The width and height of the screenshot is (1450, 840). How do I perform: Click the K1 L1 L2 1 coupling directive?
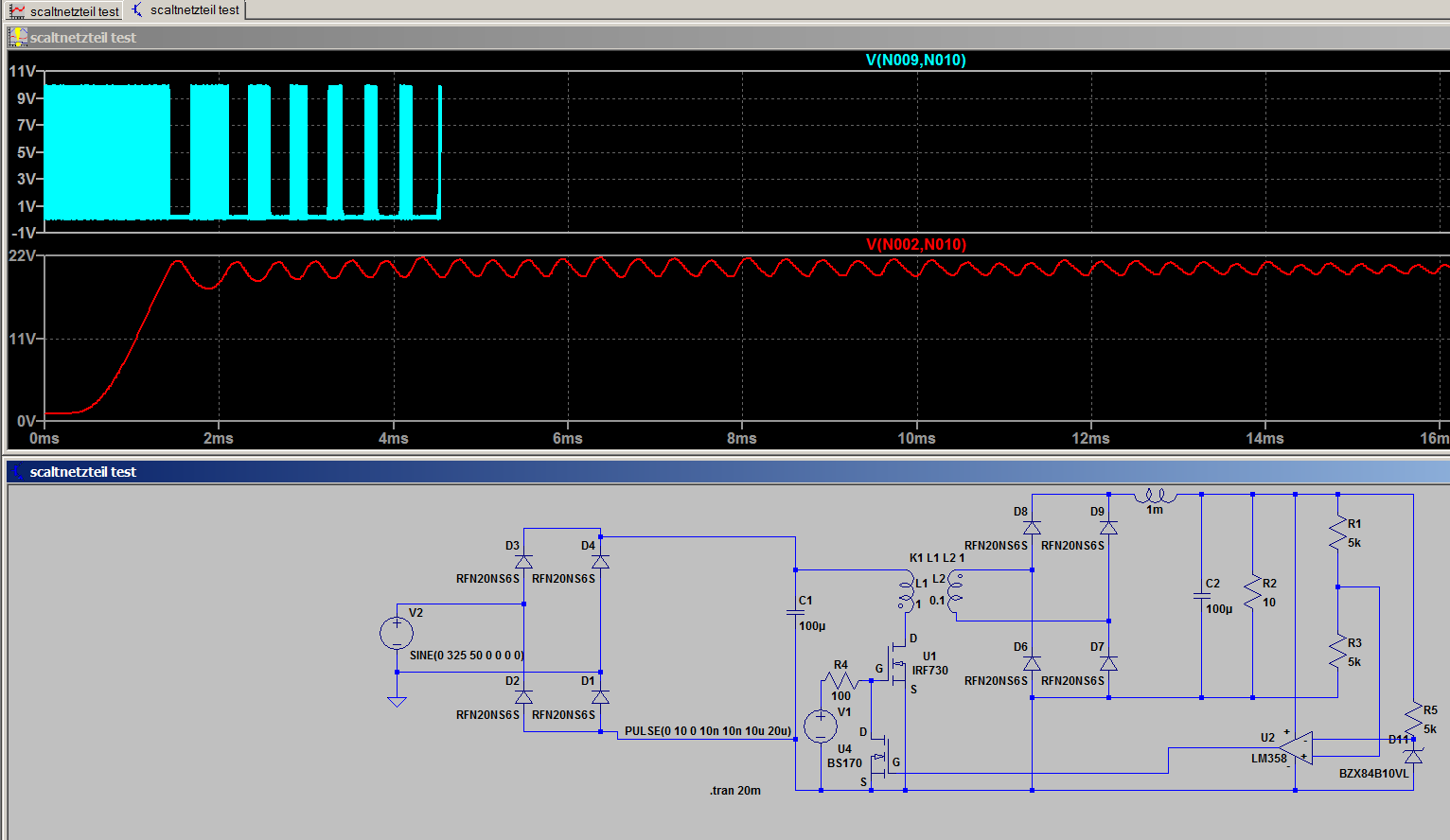(x=937, y=557)
